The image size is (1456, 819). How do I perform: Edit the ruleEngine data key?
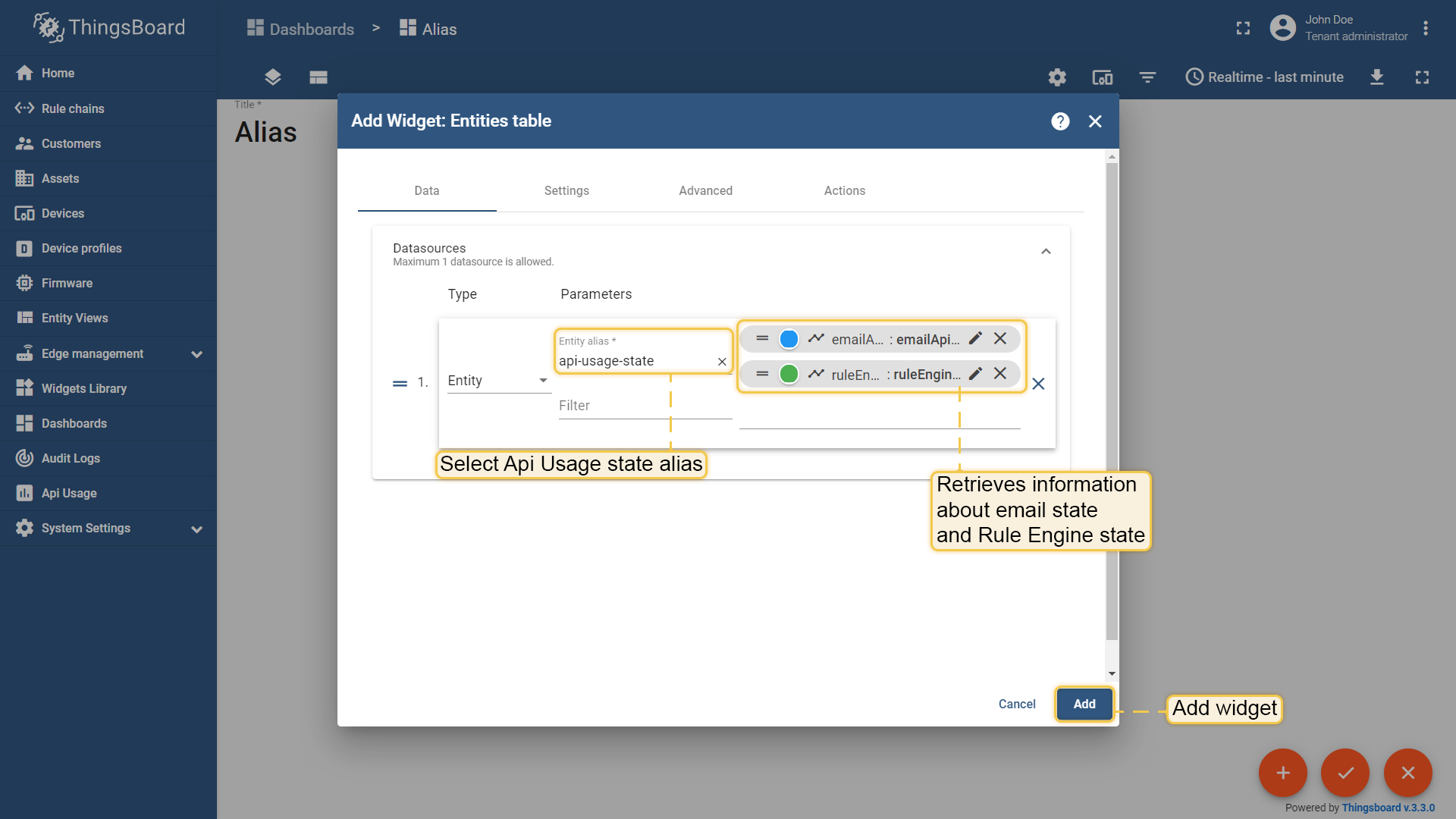tap(976, 373)
